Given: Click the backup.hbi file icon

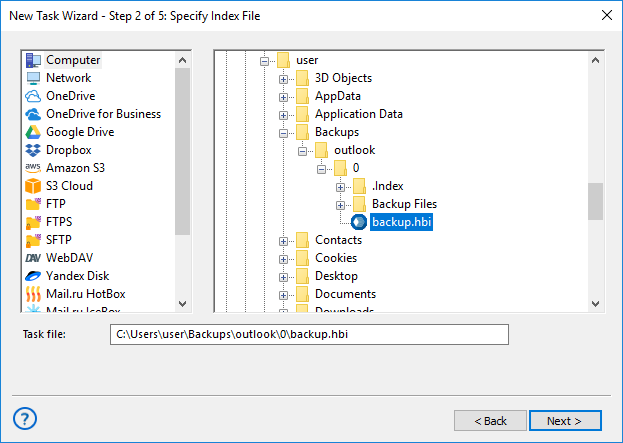Looking at the screenshot, I should 359,222.
